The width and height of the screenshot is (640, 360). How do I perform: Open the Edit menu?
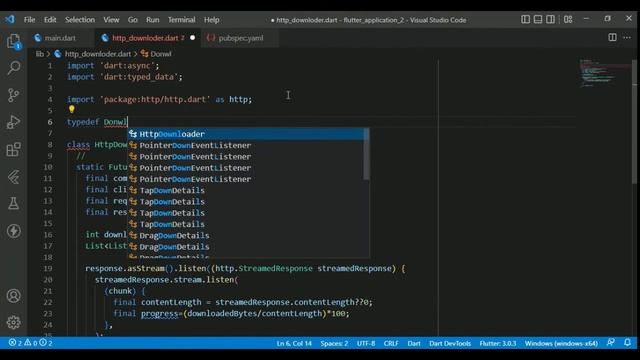pyautogui.click(x=50, y=20)
